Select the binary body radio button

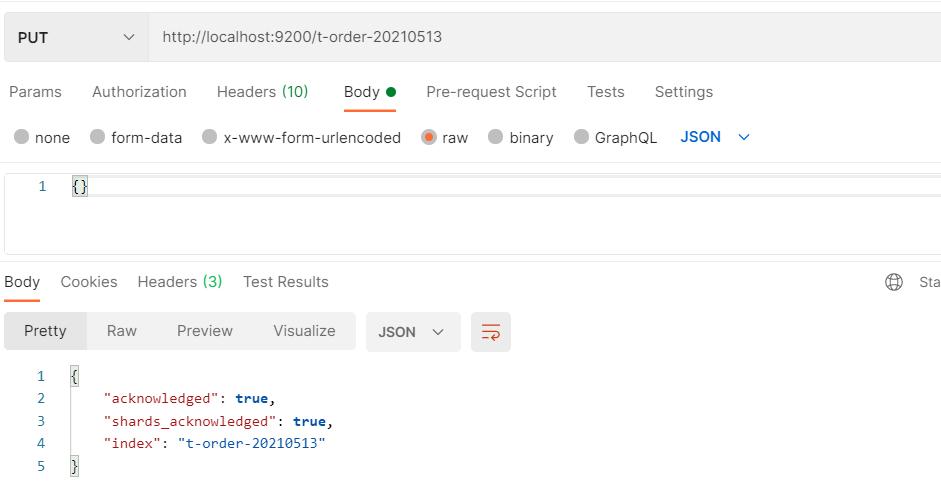[496, 137]
